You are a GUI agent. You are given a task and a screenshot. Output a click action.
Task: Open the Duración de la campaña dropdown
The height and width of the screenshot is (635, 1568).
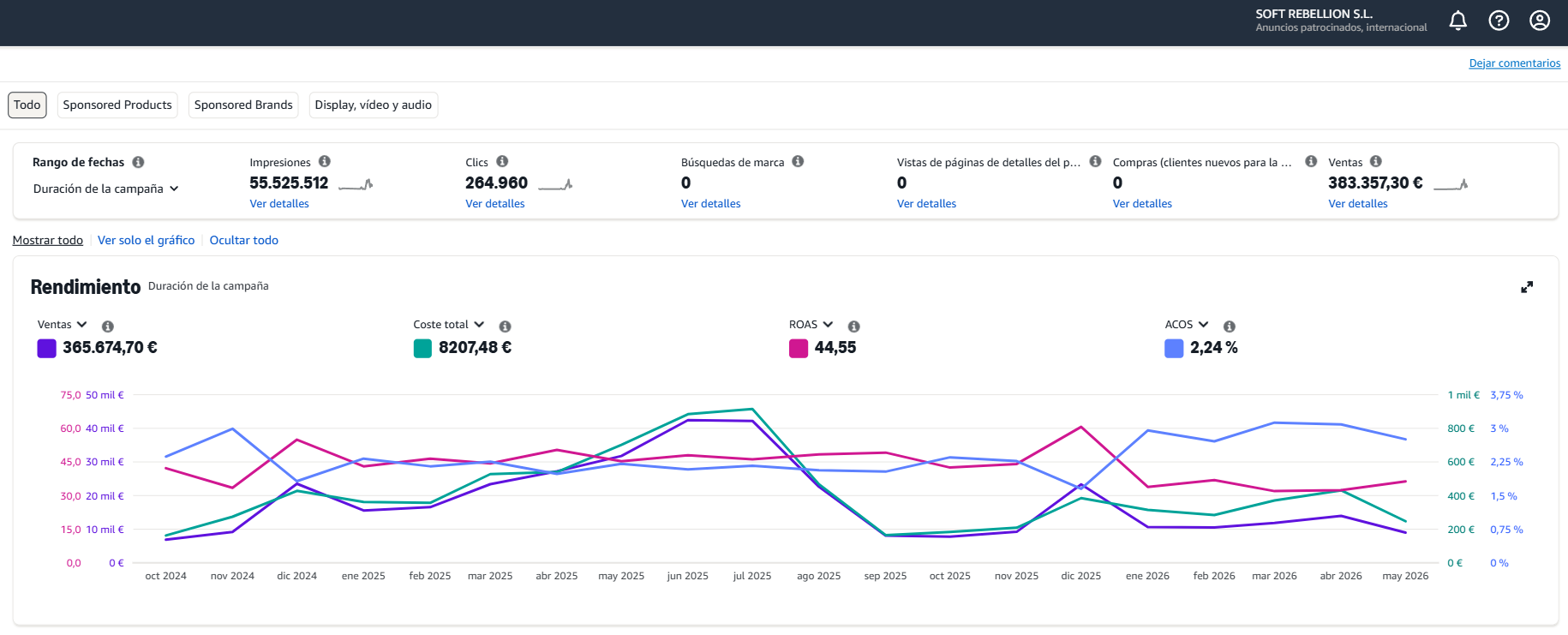tap(106, 189)
